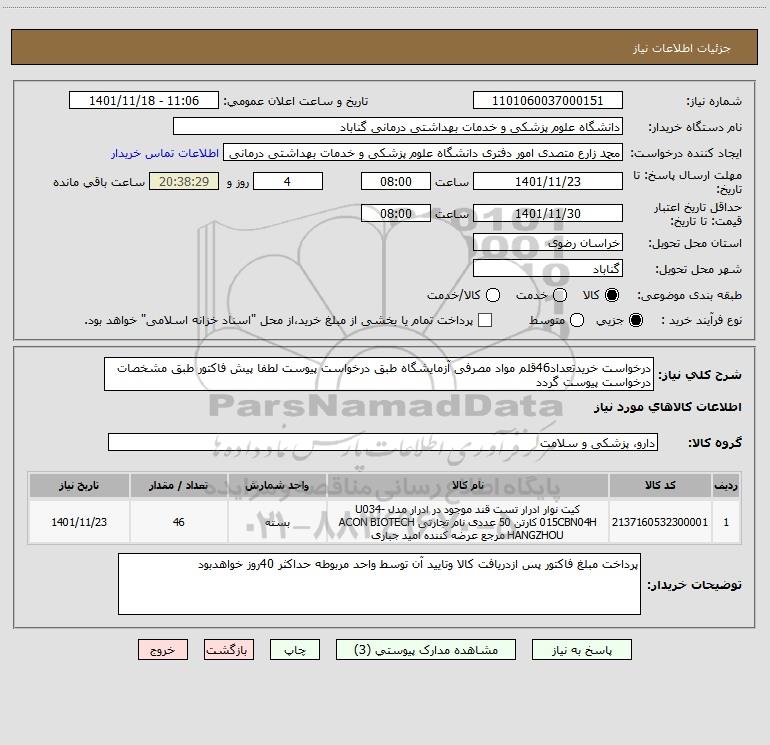This screenshot has height=745, width=770.
Task: Click the پاسخ به نیاز button
Action: click(581, 650)
